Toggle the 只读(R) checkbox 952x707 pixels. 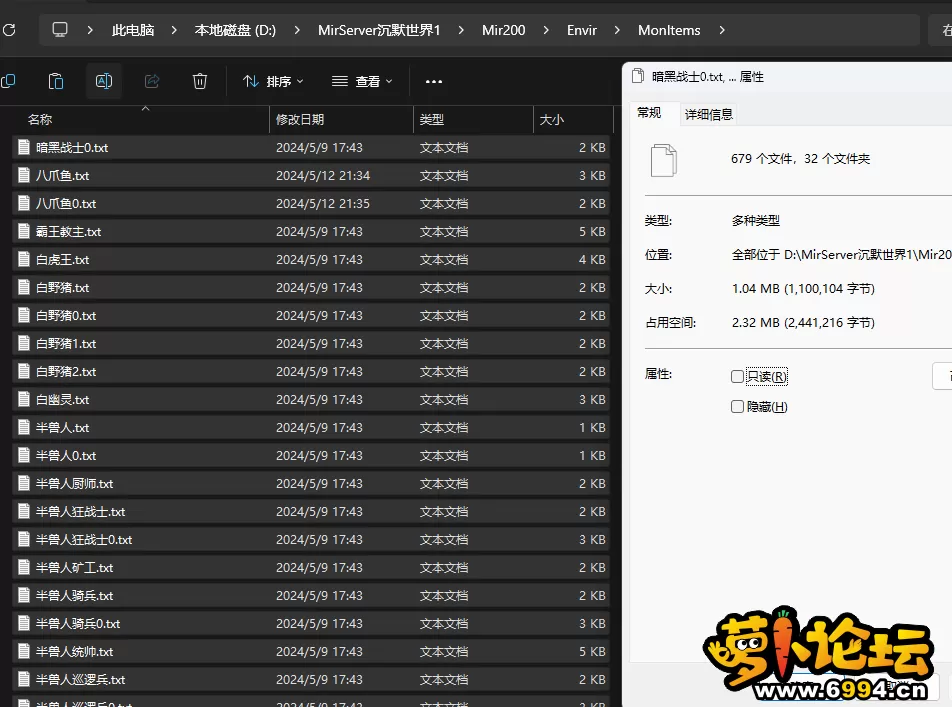pyautogui.click(x=737, y=377)
